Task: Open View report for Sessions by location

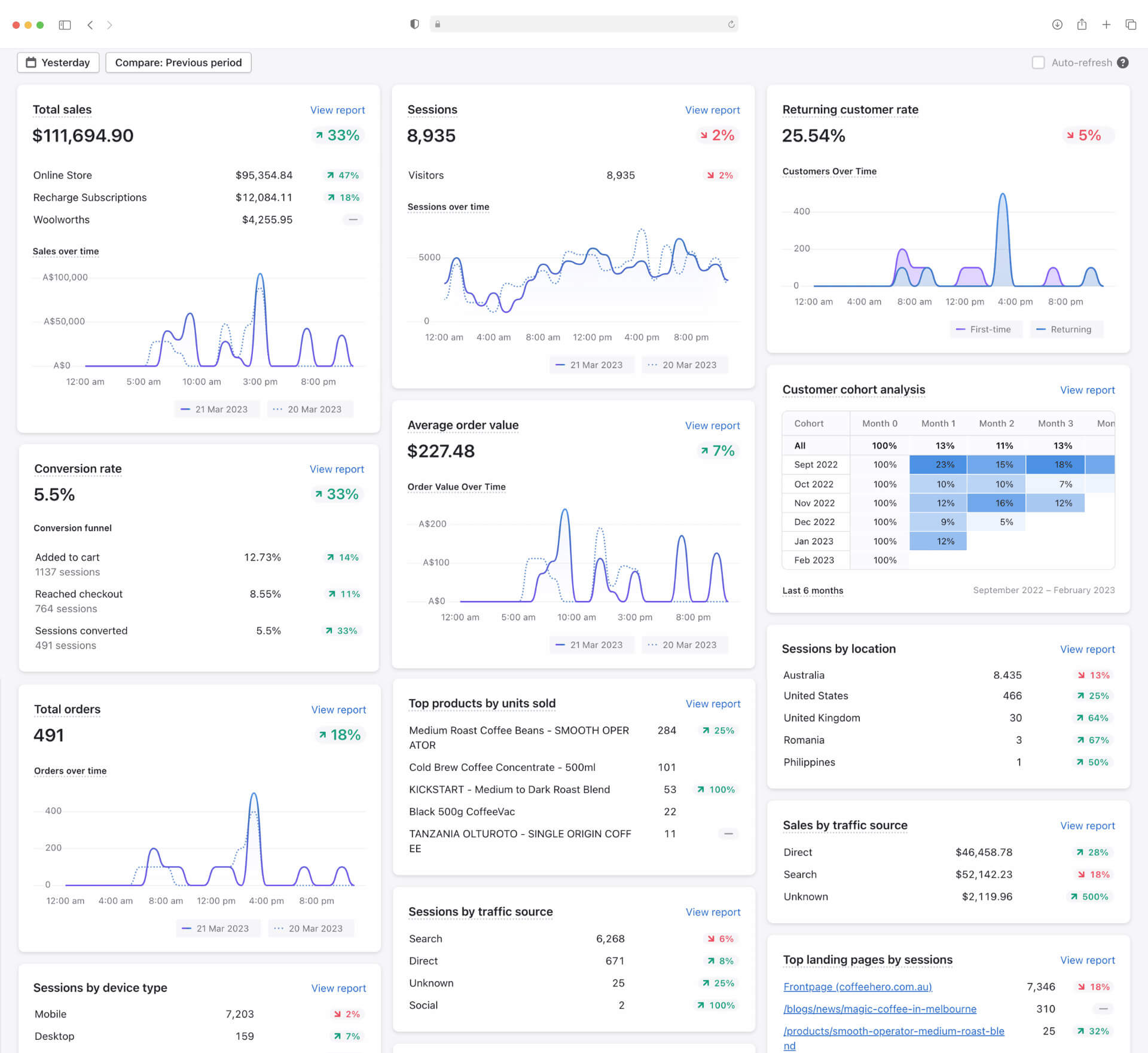Action: pos(1087,649)
